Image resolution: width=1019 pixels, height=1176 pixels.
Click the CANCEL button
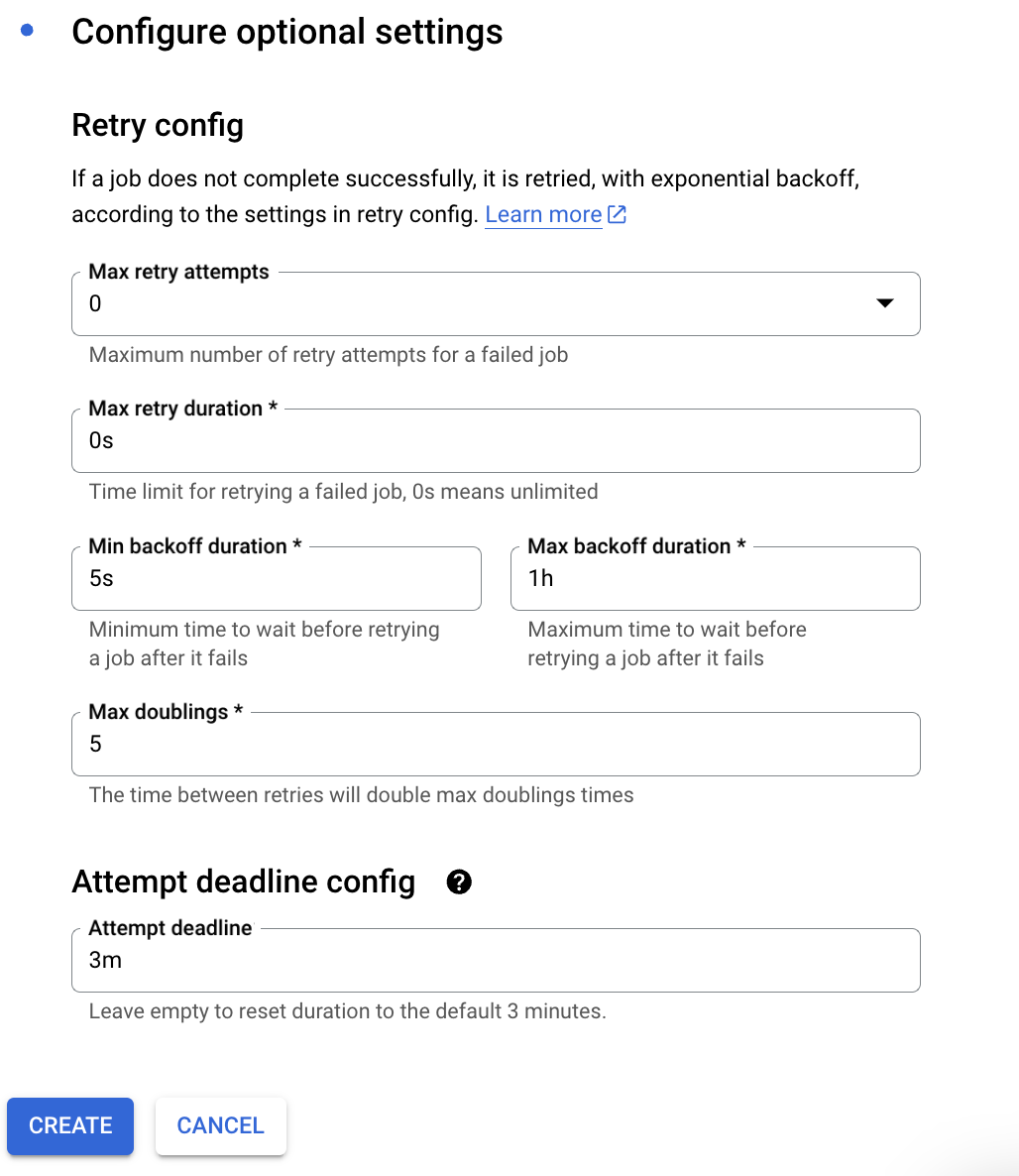tap(220, 1125)
